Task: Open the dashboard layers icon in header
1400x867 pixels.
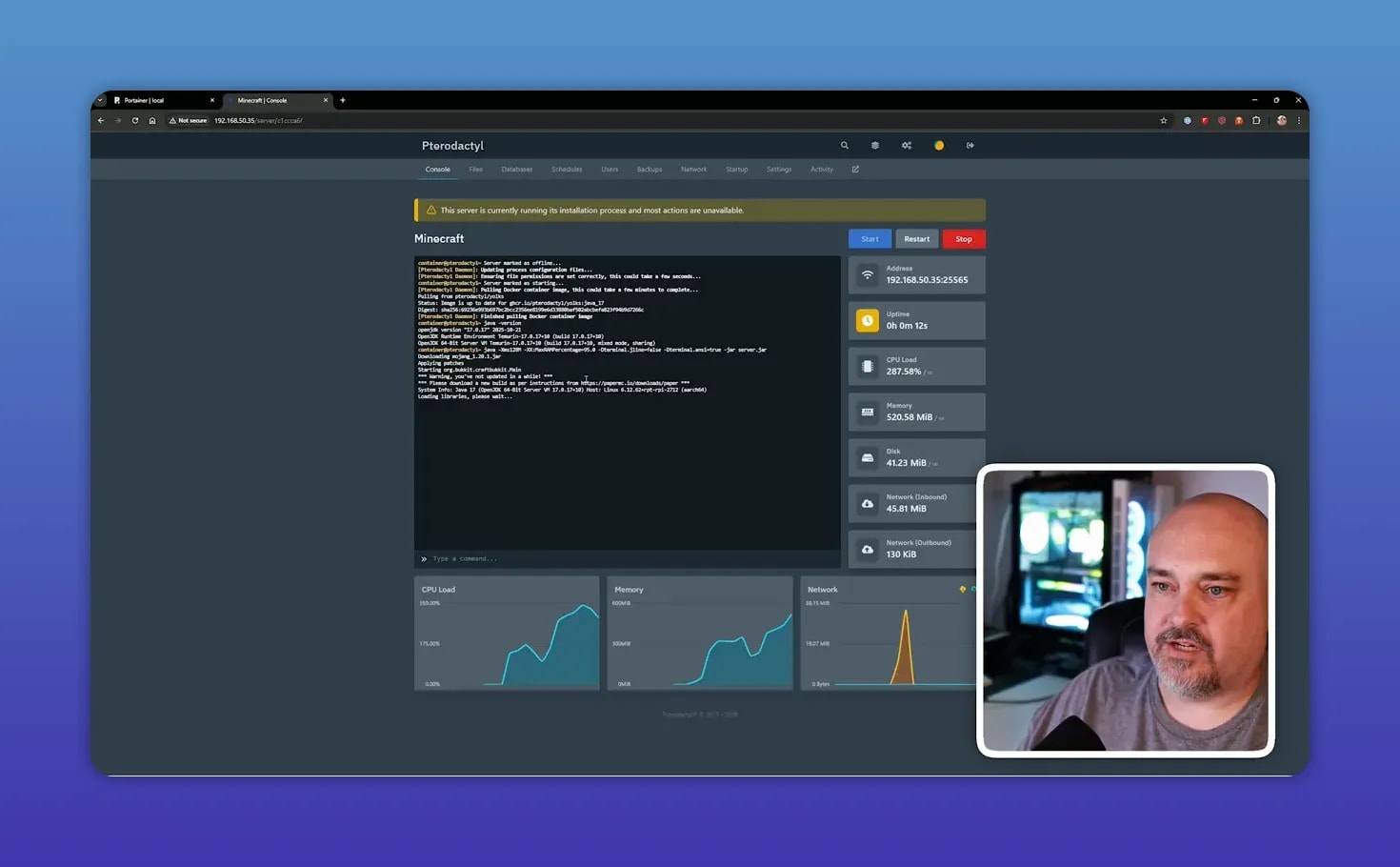Action: click(875, 146)
